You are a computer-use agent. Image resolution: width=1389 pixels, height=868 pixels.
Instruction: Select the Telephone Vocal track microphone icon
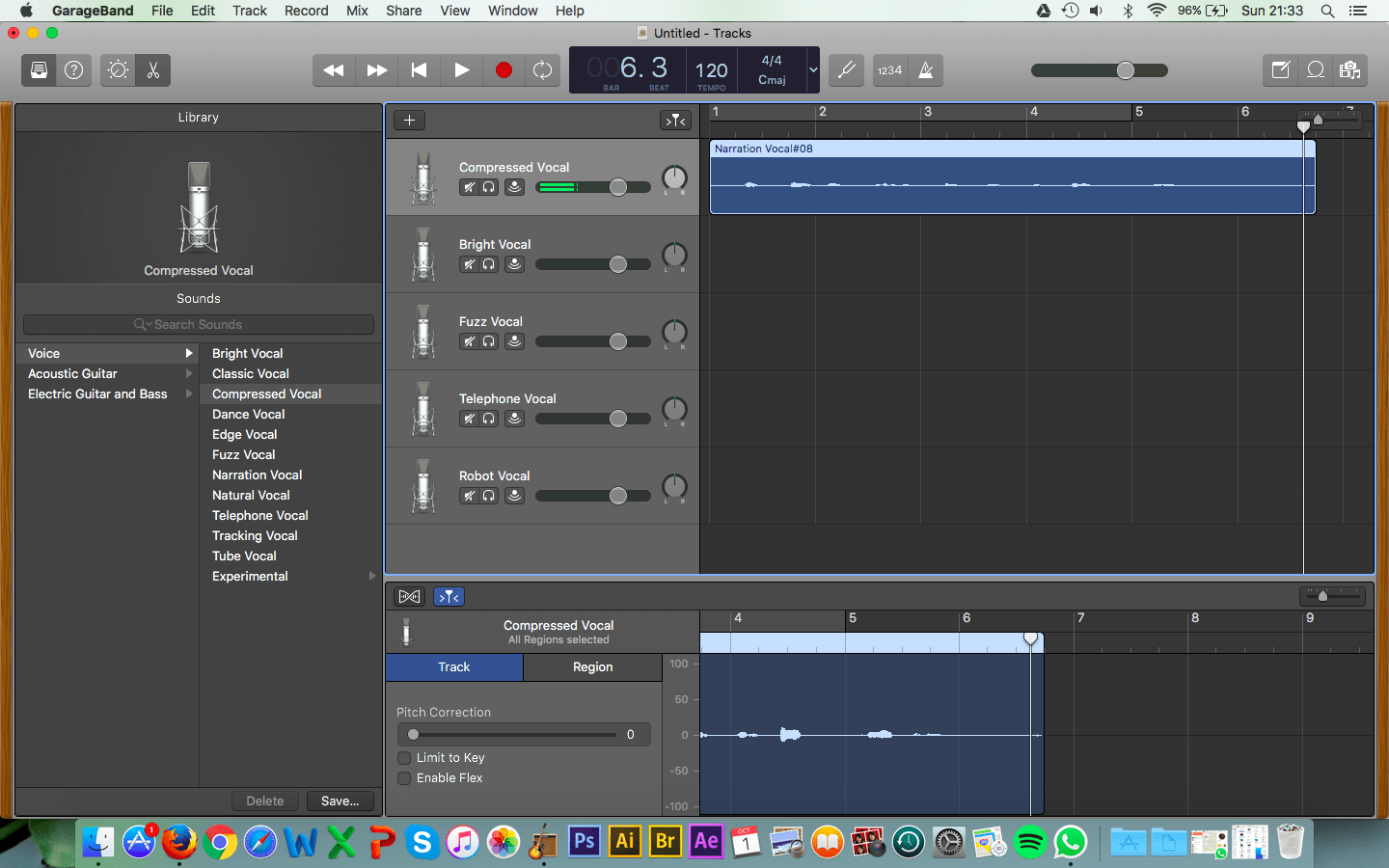(x=422, y=409)
